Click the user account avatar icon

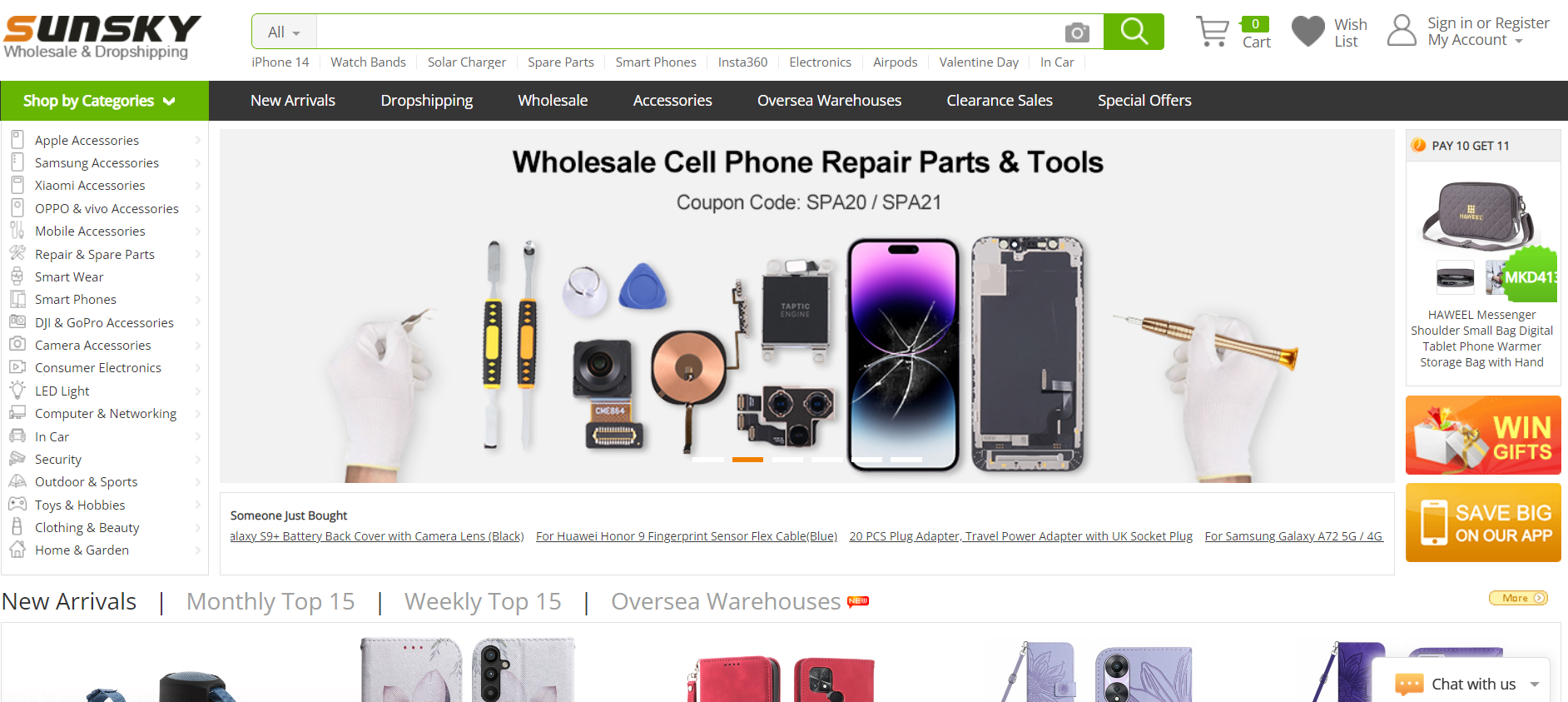[x=1402, y=31]
